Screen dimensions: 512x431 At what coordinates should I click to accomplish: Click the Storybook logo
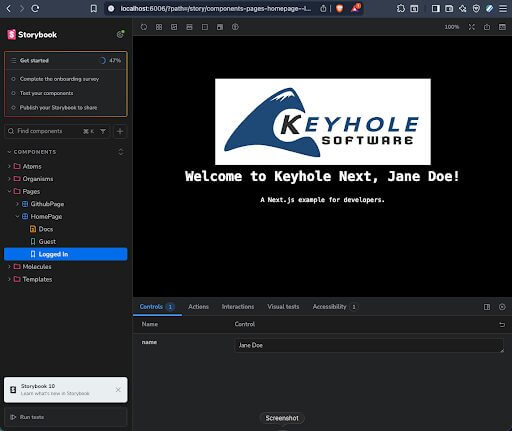32,34
